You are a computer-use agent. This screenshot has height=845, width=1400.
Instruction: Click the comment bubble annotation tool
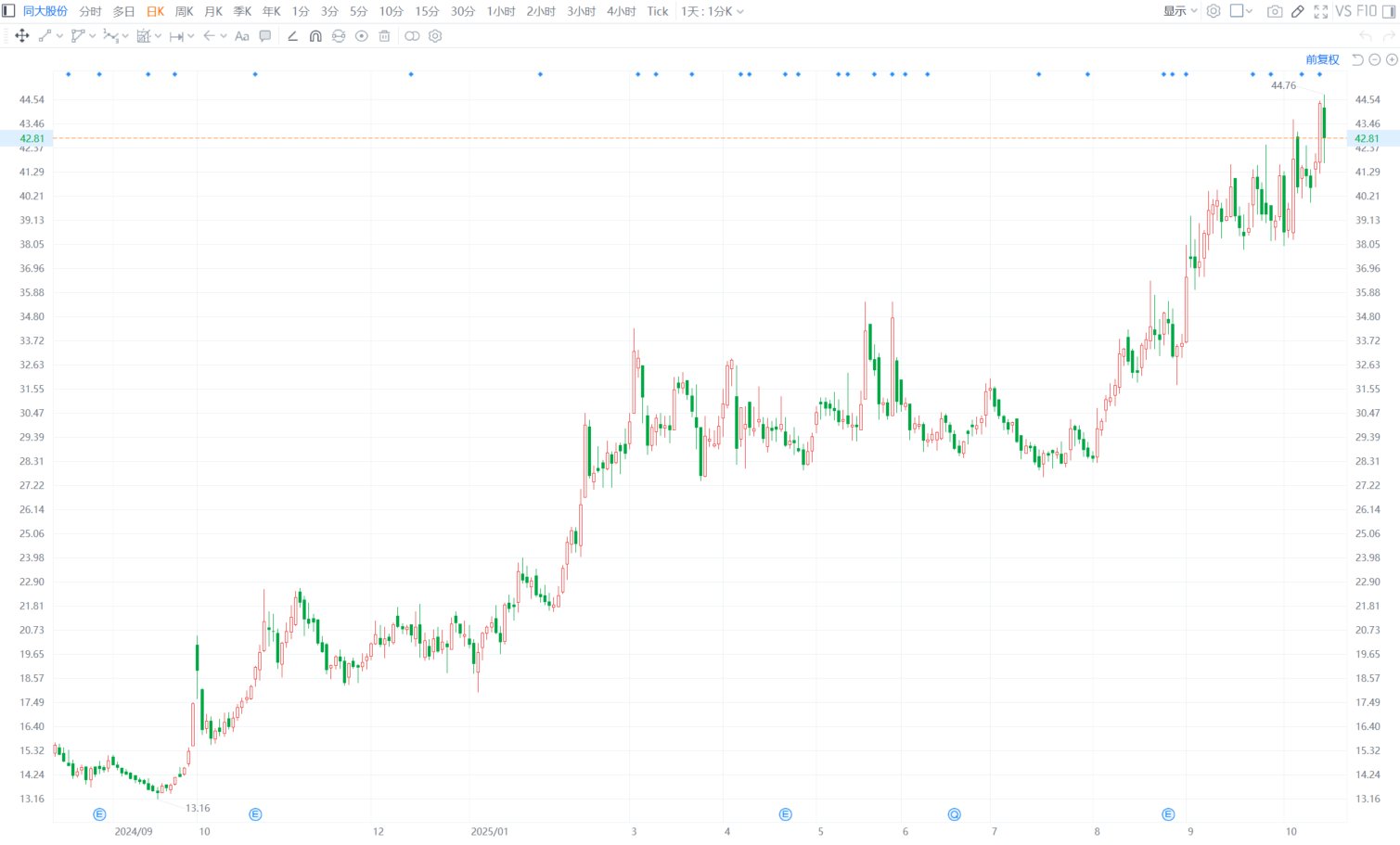tap(265, 36)
